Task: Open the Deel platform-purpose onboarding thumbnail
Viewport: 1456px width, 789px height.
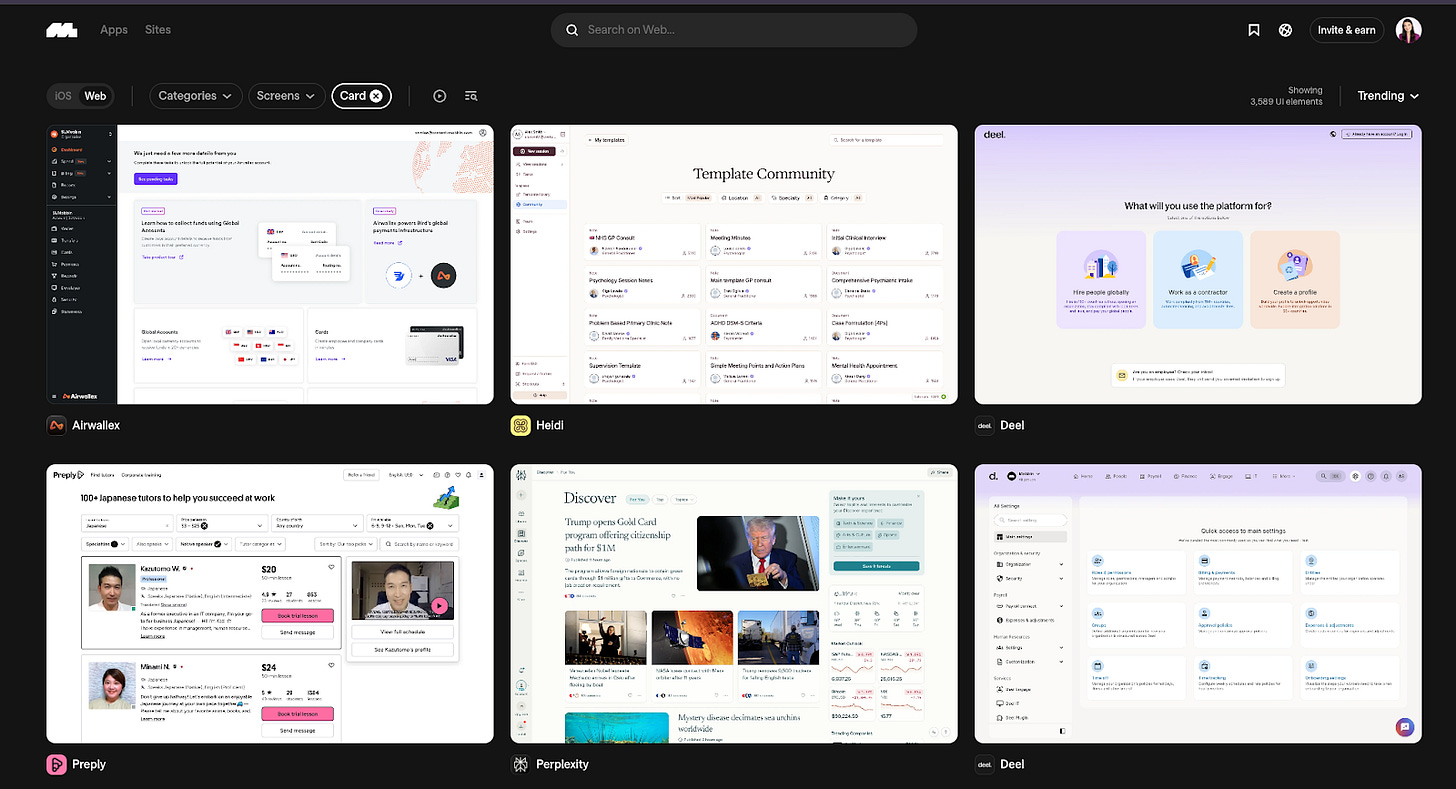Action: coord(1198,265)
